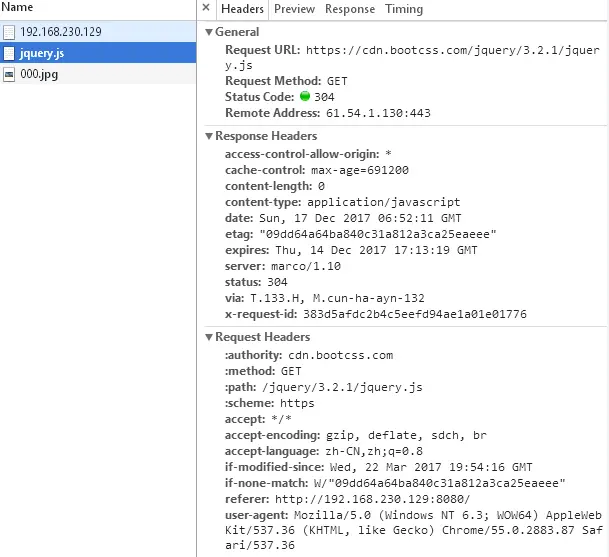The image size is (609, 557).
Task: Click the :path /jquery/3.2.1/jquery.js value
Action: pyautogui.click(x=342, y=387)
